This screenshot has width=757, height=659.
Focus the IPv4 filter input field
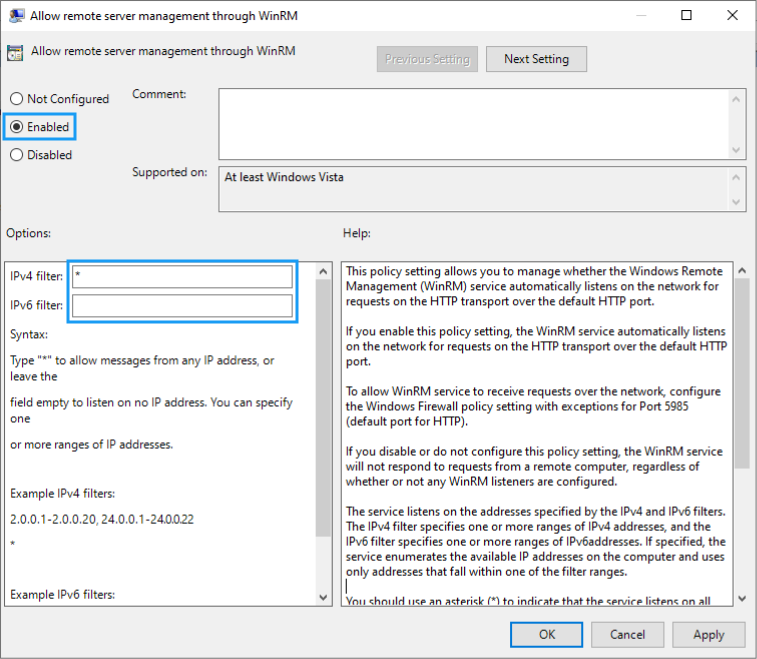point(182,275)
